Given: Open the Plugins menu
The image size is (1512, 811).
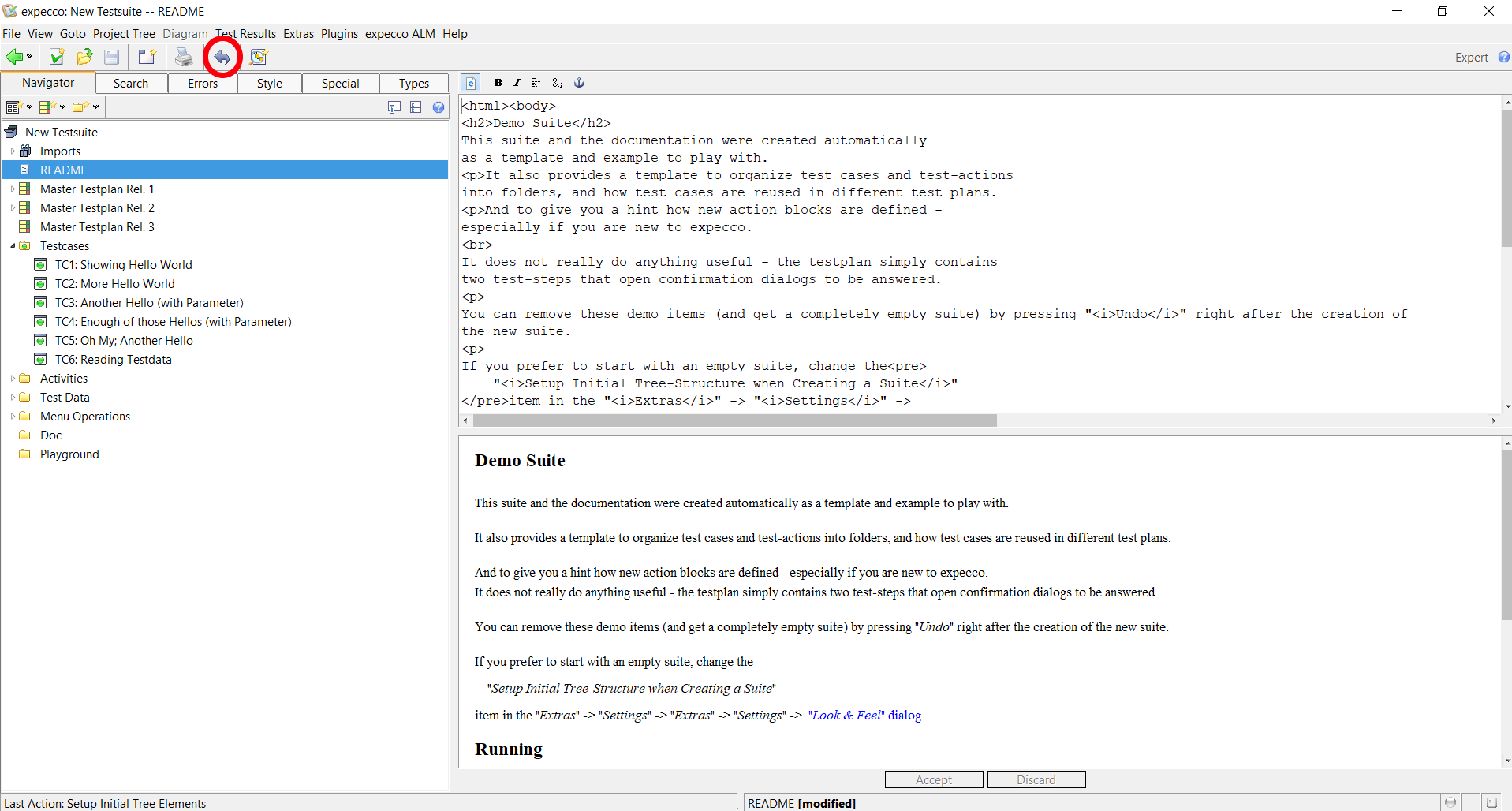Looking at the screenshot, I should pos(339,34).
